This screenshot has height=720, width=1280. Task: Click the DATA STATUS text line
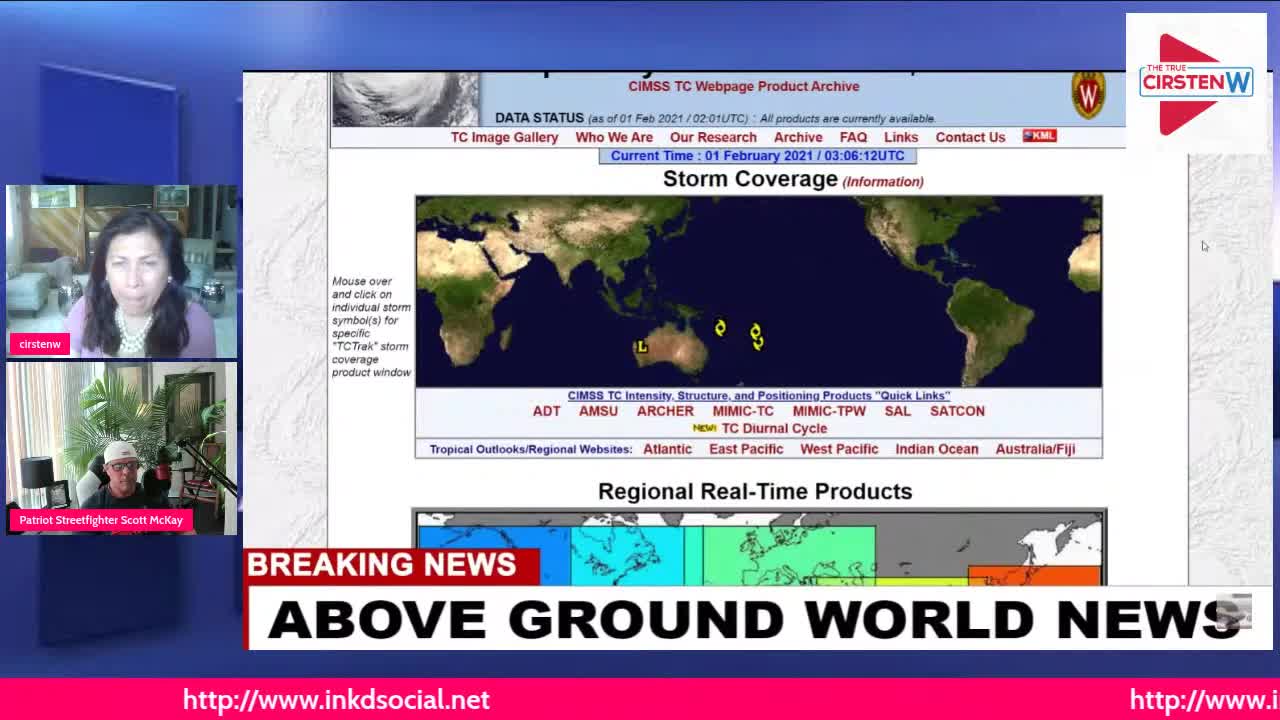715,118
